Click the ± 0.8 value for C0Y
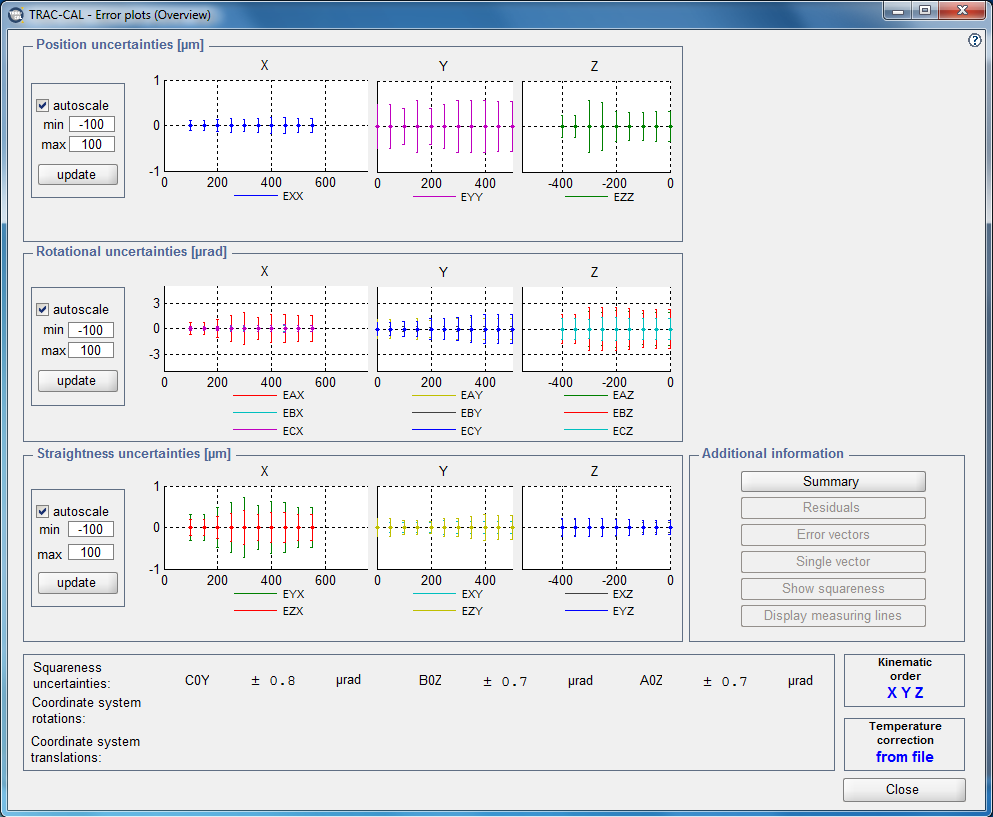Screen dimensions: 993x817 click(273, 681)
